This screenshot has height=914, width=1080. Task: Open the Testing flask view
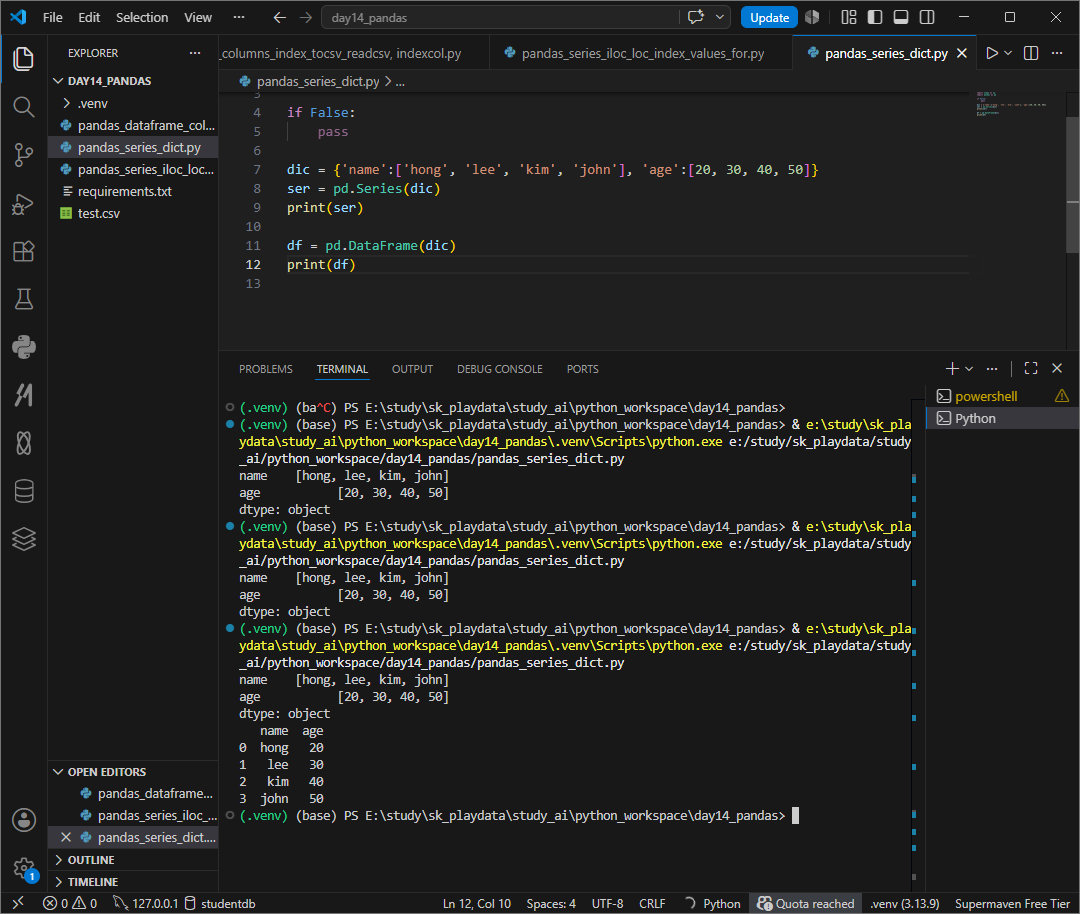point(23,299)
